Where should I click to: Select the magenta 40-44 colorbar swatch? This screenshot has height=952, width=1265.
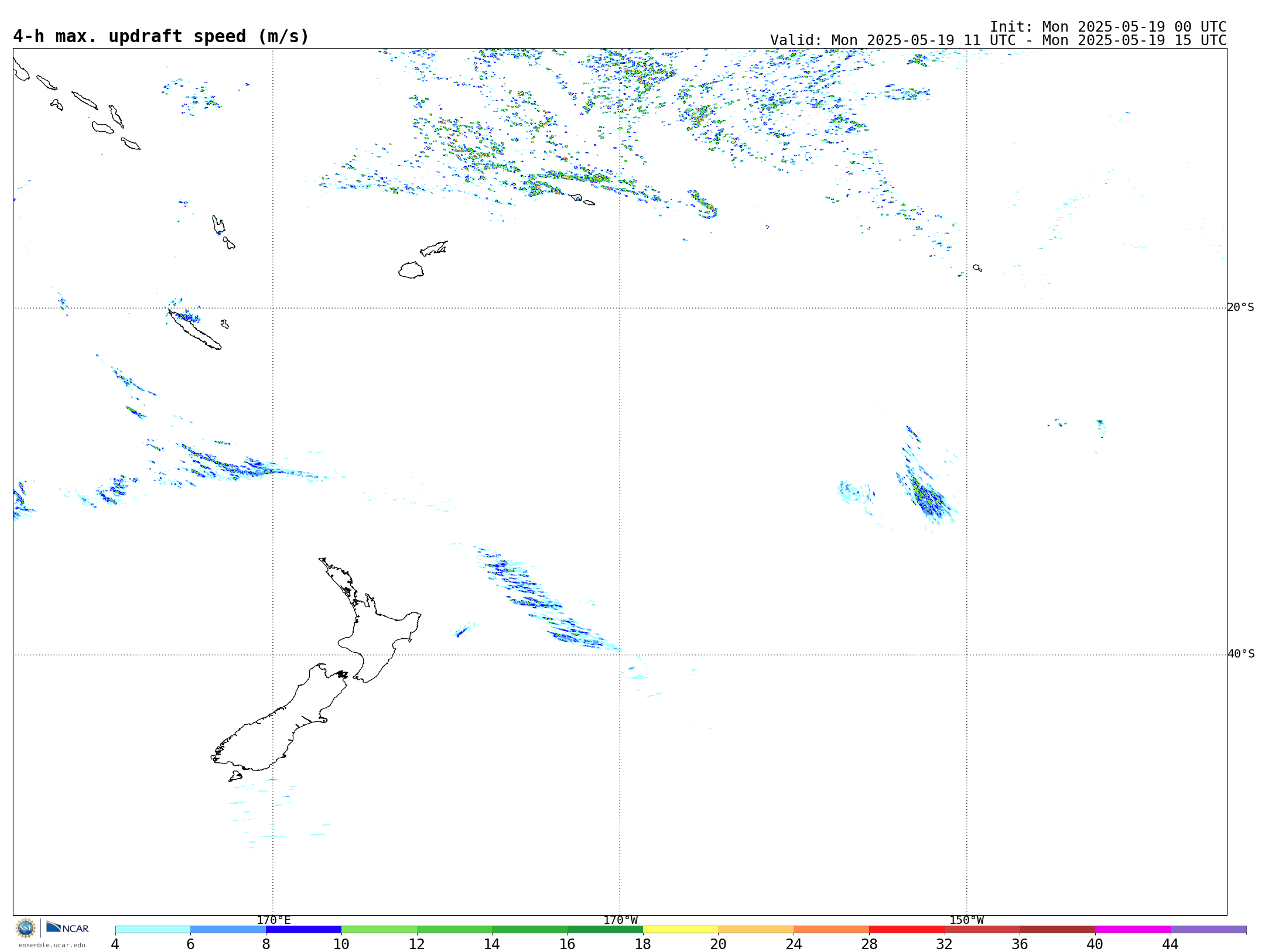point(1133,930)
